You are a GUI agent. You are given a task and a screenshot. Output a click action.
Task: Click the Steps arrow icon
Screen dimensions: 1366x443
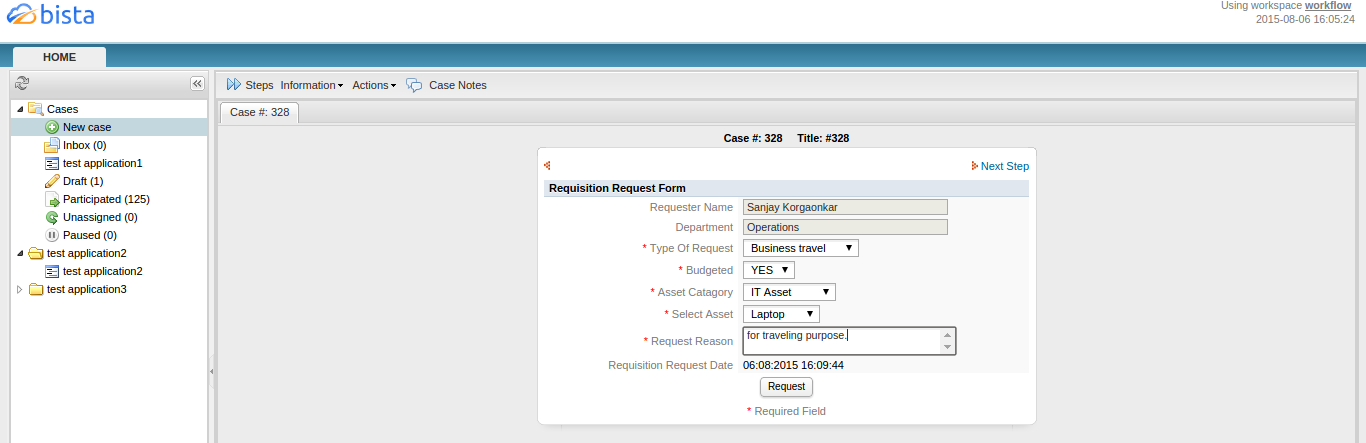click(x=234, y=85)
